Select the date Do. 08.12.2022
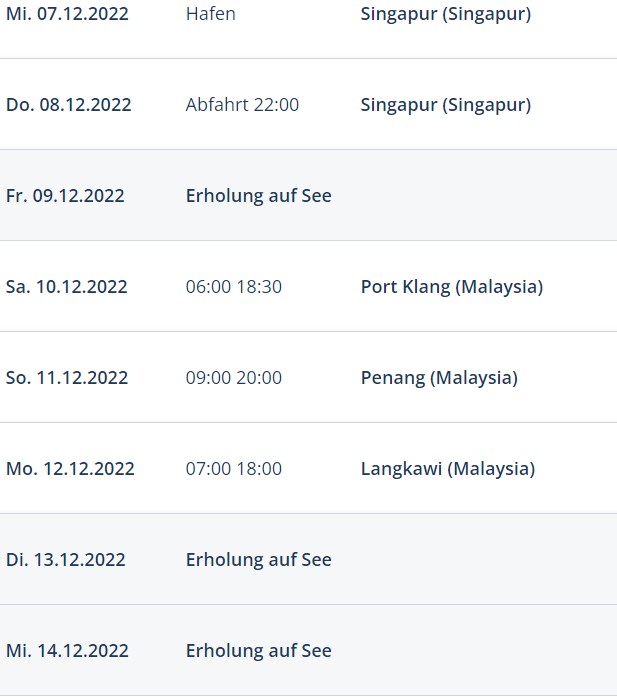 [68, 105]
